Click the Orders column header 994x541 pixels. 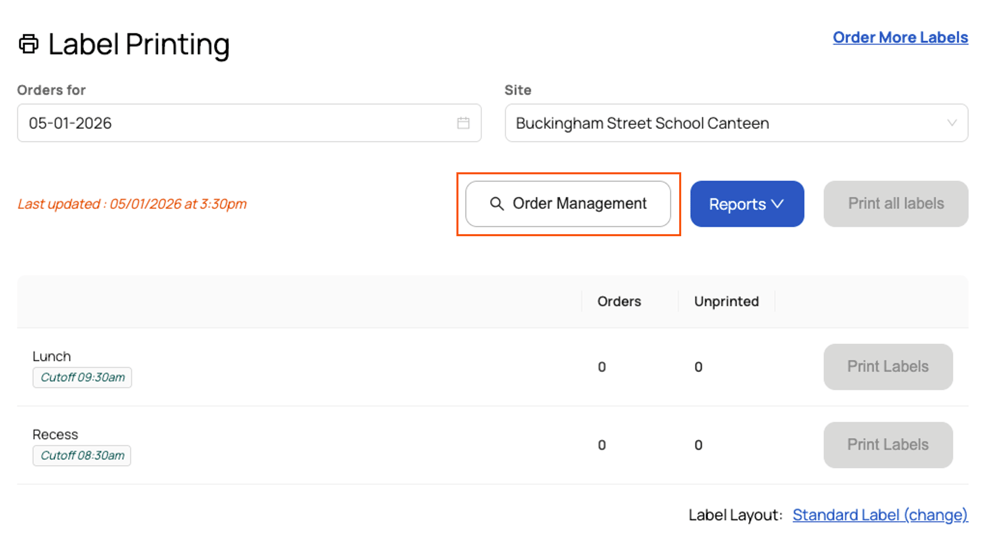point(619,301)
